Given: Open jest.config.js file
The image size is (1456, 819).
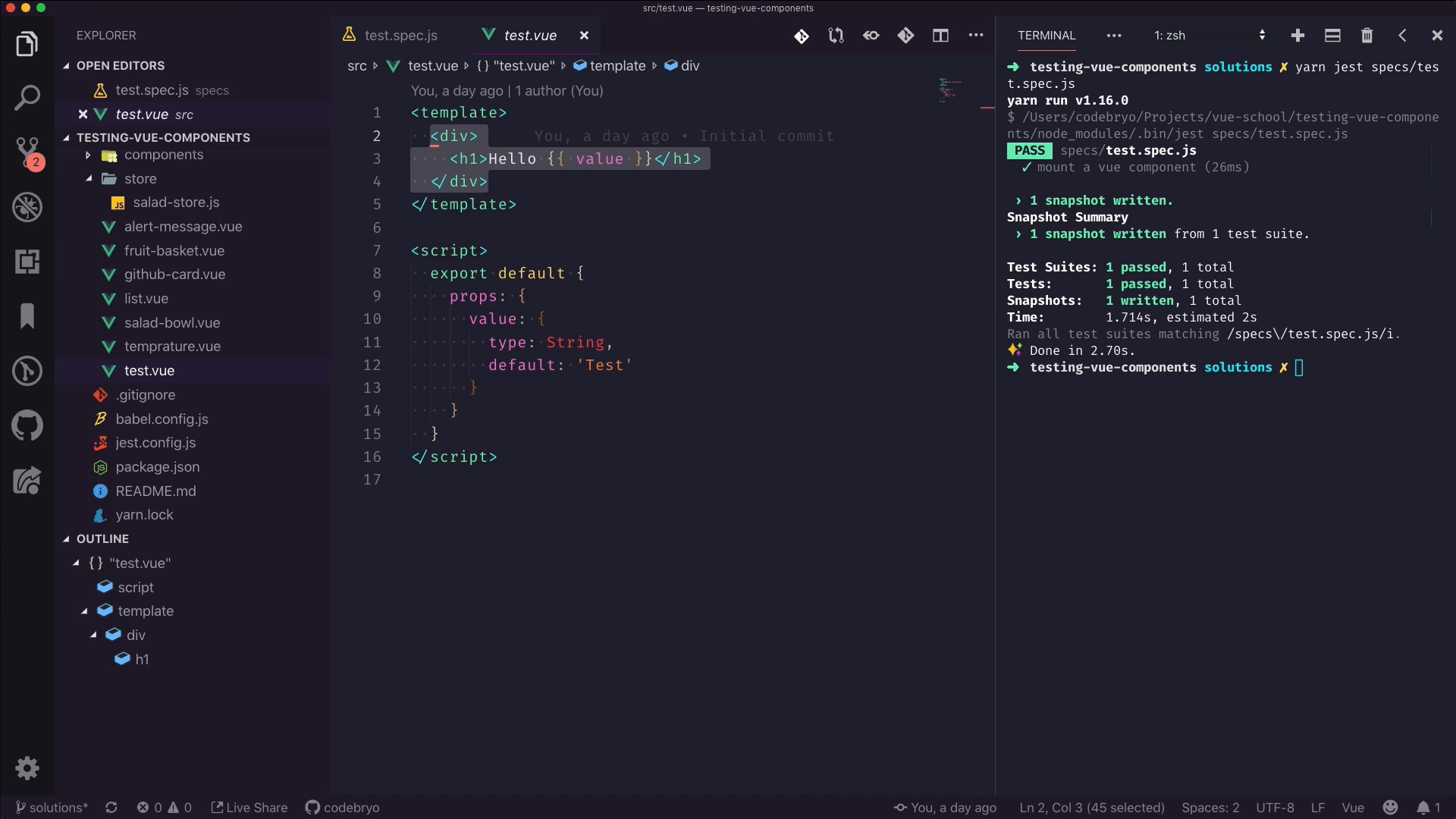Looking at the screenshot, I should tap(155, 443).
